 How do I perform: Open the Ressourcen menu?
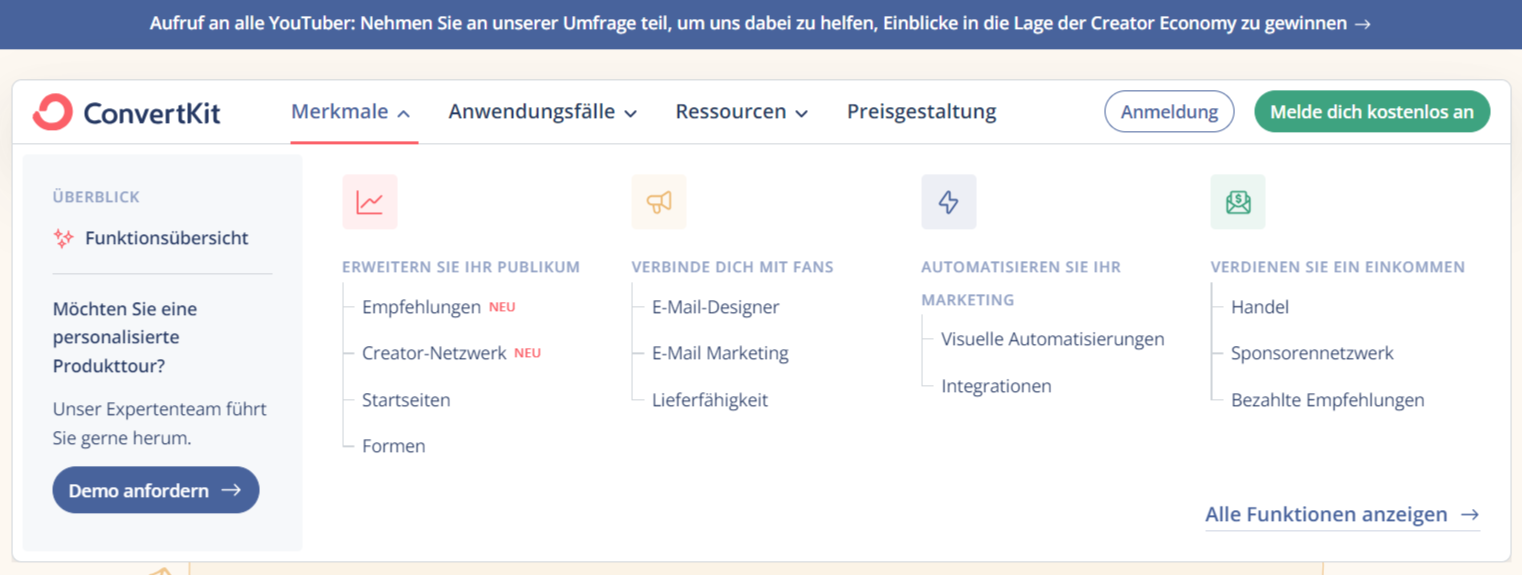point(742,111)
